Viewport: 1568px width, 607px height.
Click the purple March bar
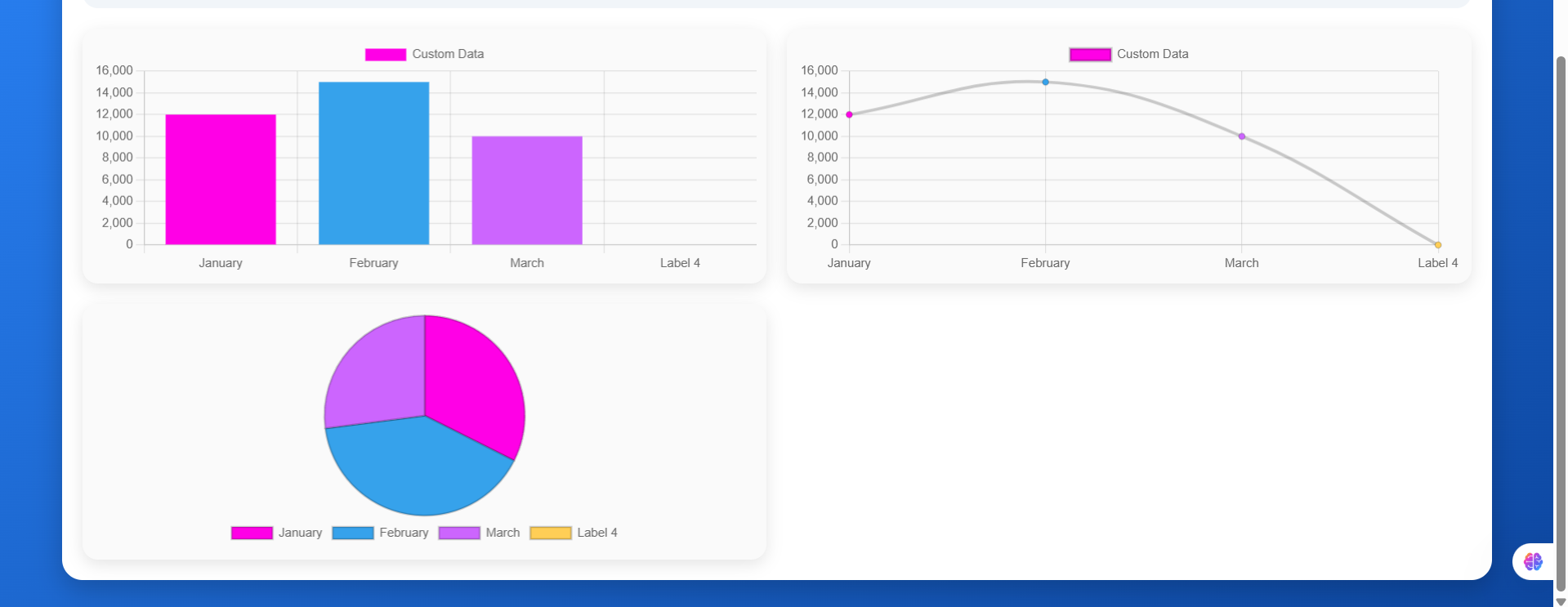527,190
